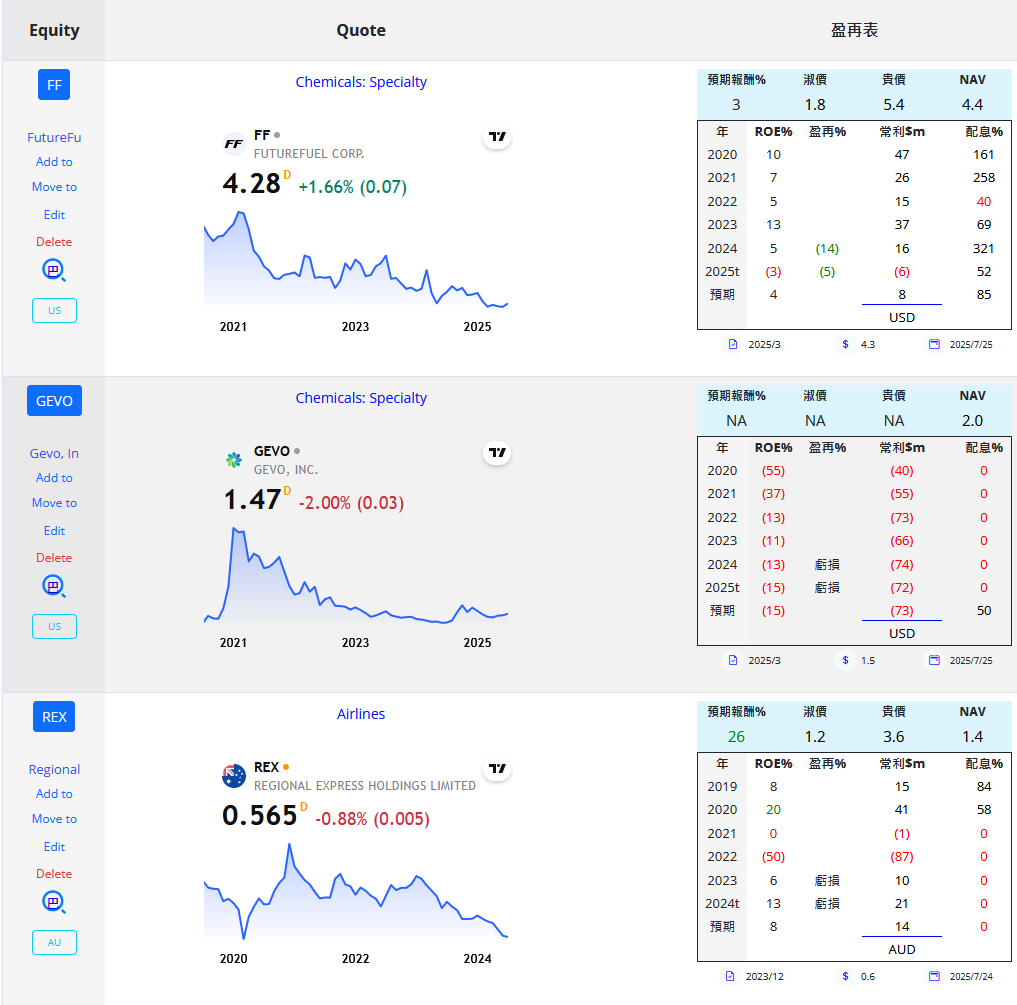Click the report document icon beside 2023/12
Viewport: 1017px width, 1005px height.
click(x=730, y=976)
